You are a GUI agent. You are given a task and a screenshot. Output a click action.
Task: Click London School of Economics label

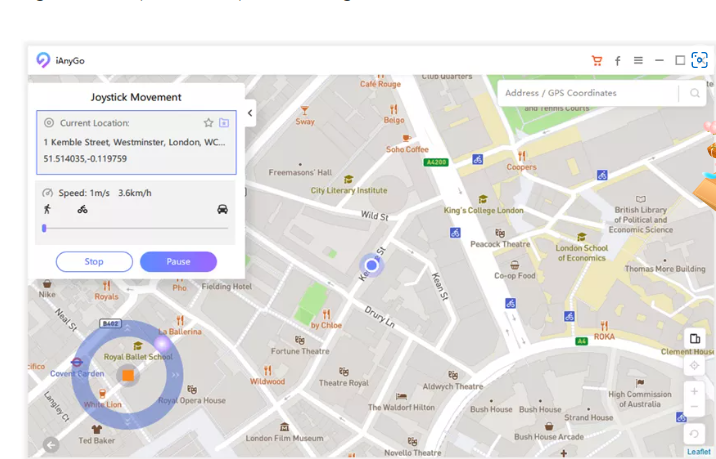pyautogui.click(x=581, y=253)
